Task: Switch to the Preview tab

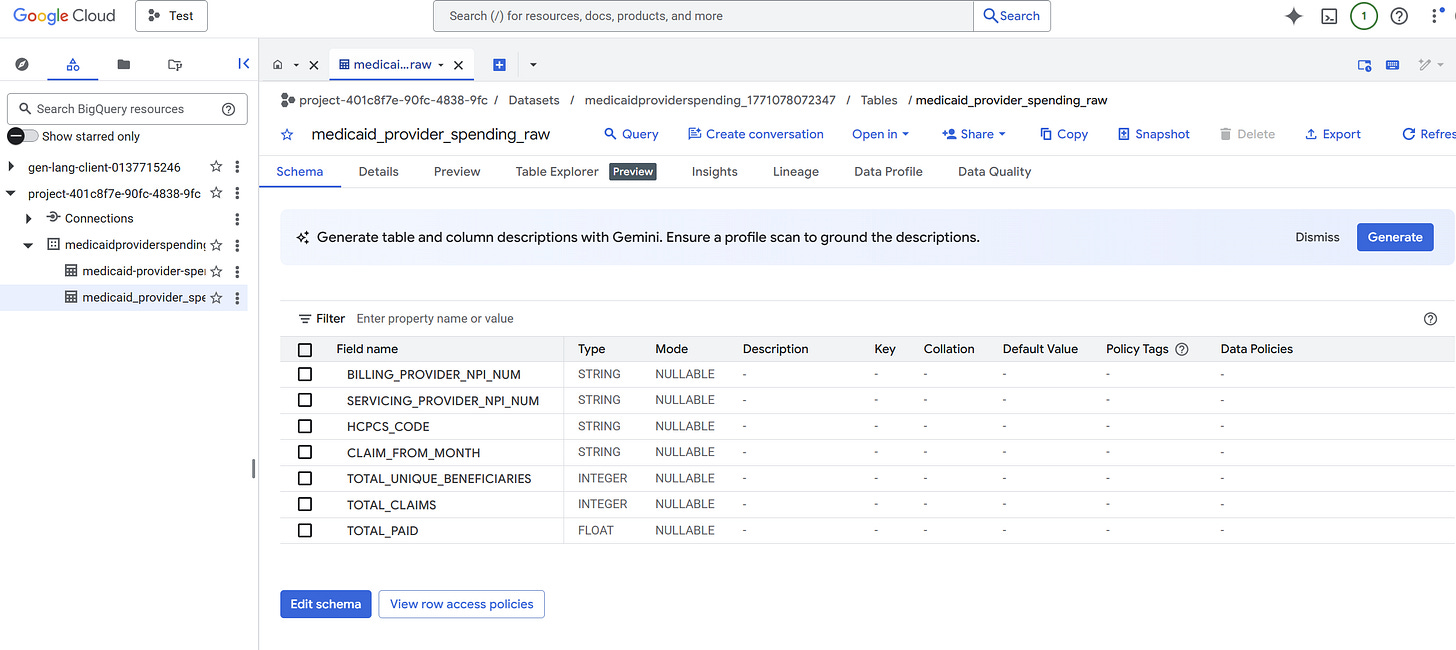Action: pos(457,172)
